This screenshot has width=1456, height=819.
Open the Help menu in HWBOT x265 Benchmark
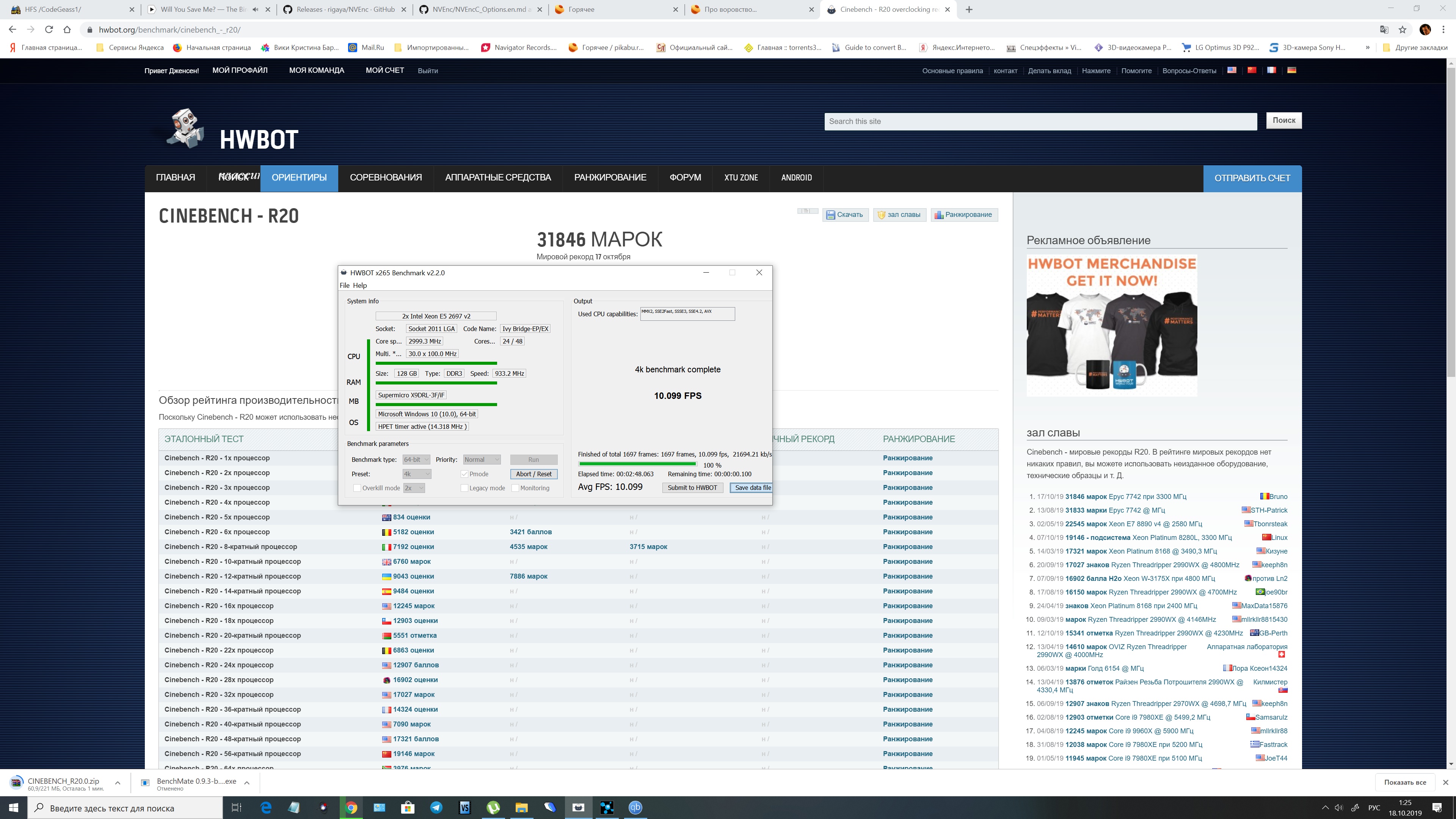(x=360, y=286)
